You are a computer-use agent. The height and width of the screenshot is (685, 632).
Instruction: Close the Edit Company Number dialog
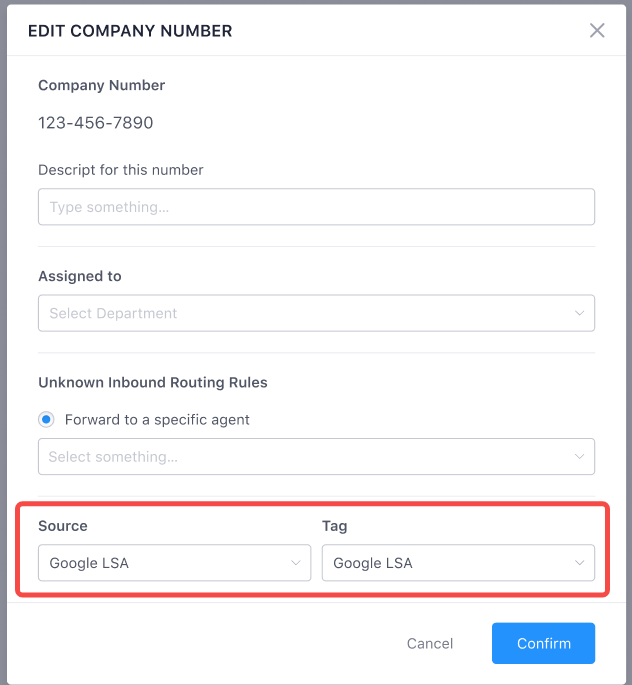point(597,30)
